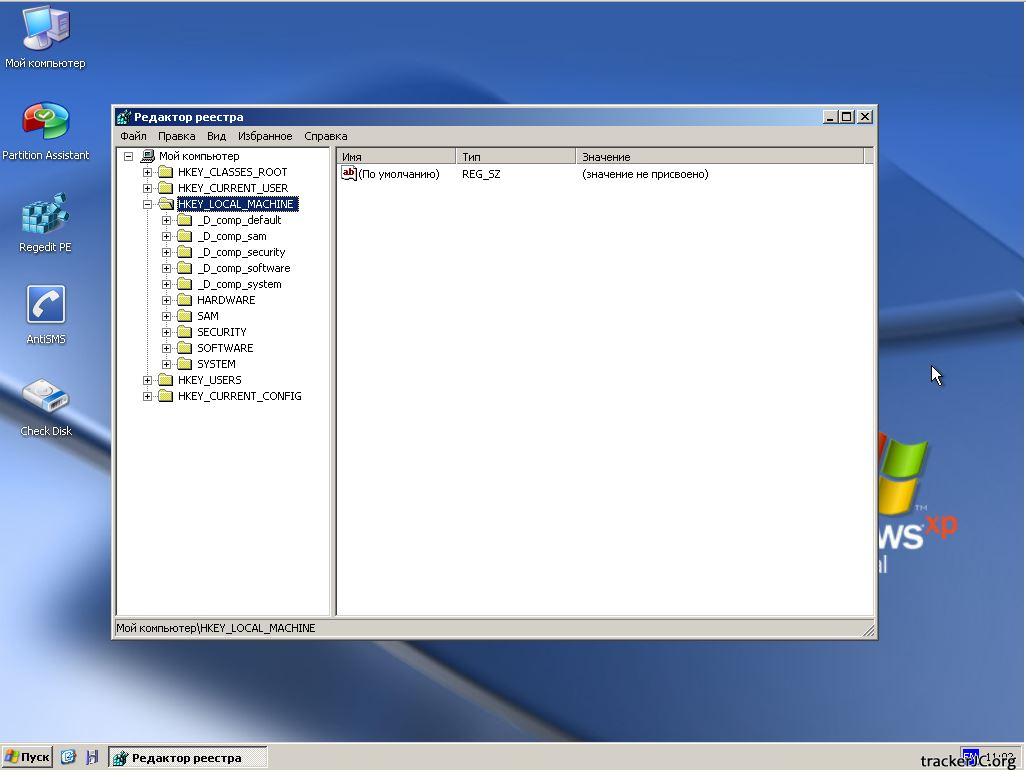Select the _D_comp_software key

[243, 268]
